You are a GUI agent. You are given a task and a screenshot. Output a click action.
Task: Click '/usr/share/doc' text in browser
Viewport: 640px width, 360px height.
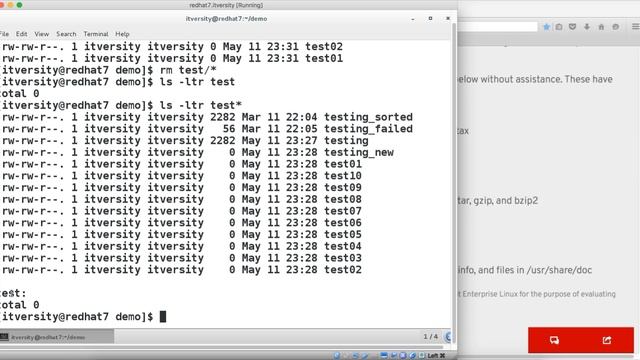click(x=560, y=270)
